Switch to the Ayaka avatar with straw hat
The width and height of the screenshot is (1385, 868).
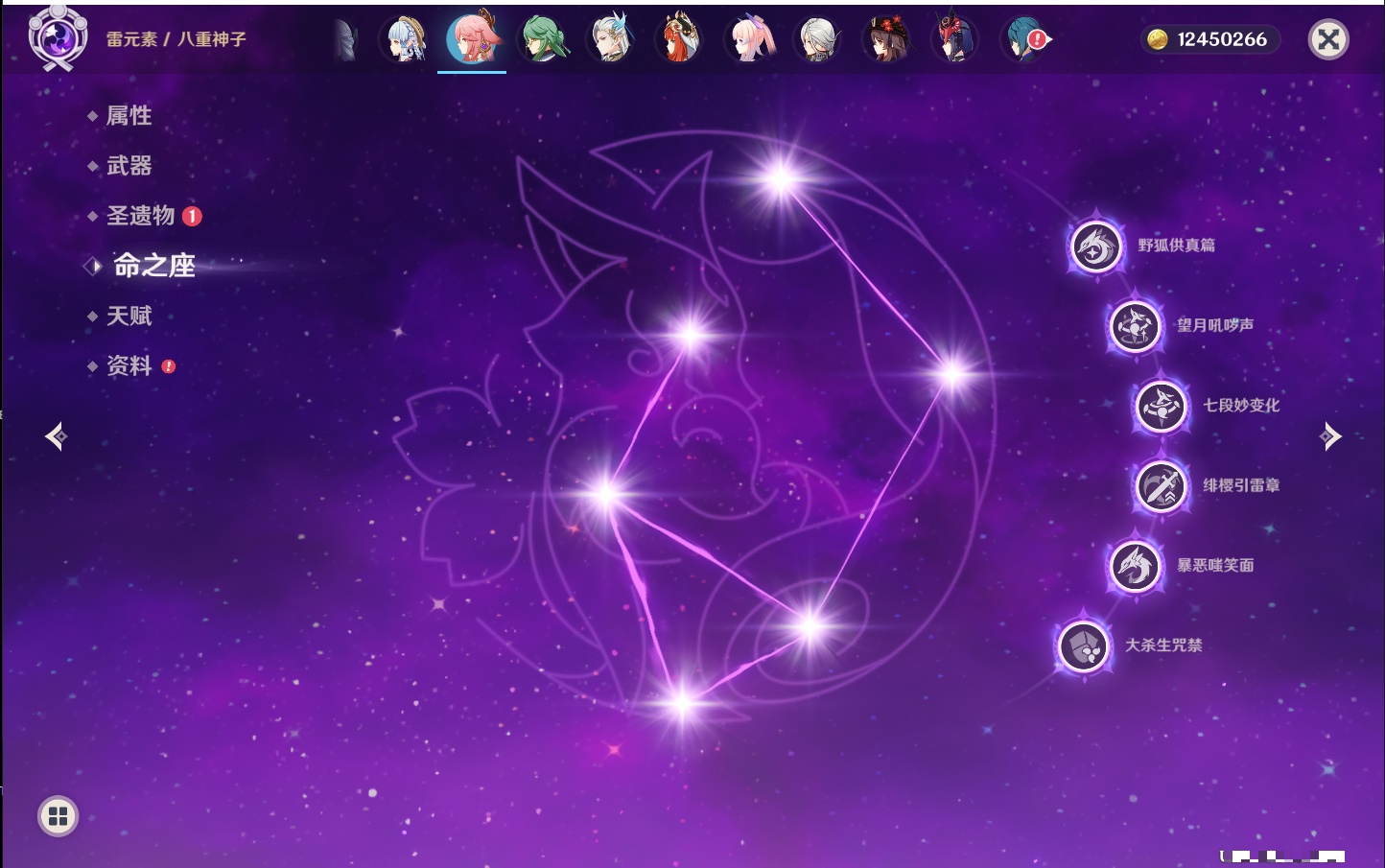(406, 39)
